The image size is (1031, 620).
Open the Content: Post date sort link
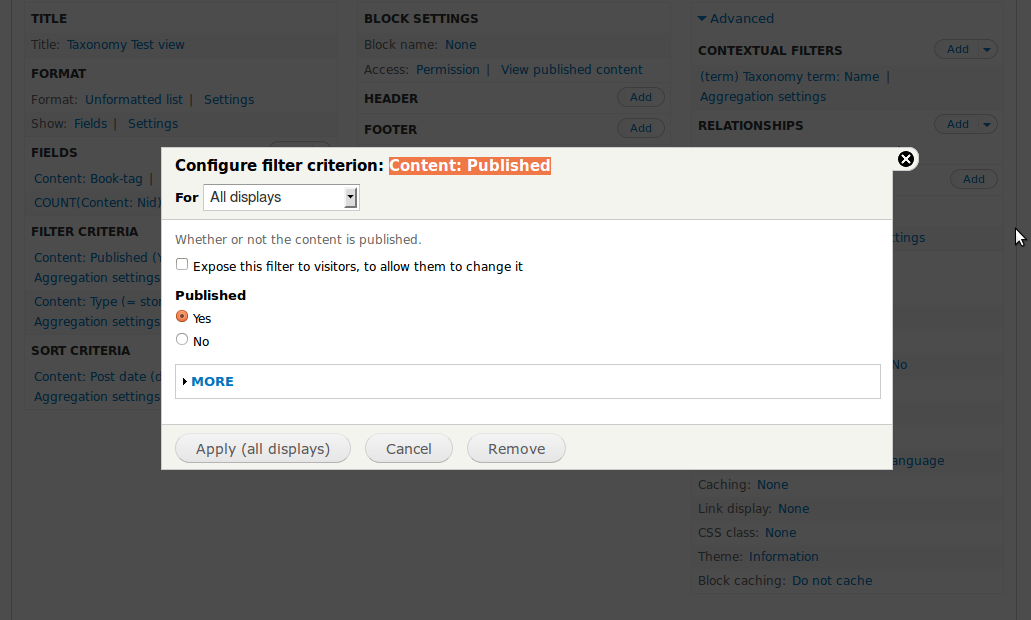97,377
